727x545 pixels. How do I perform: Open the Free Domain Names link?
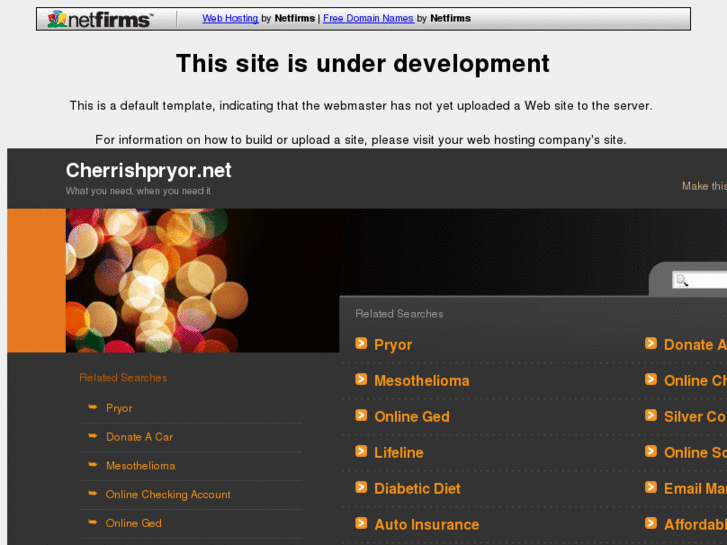(368, 18)
